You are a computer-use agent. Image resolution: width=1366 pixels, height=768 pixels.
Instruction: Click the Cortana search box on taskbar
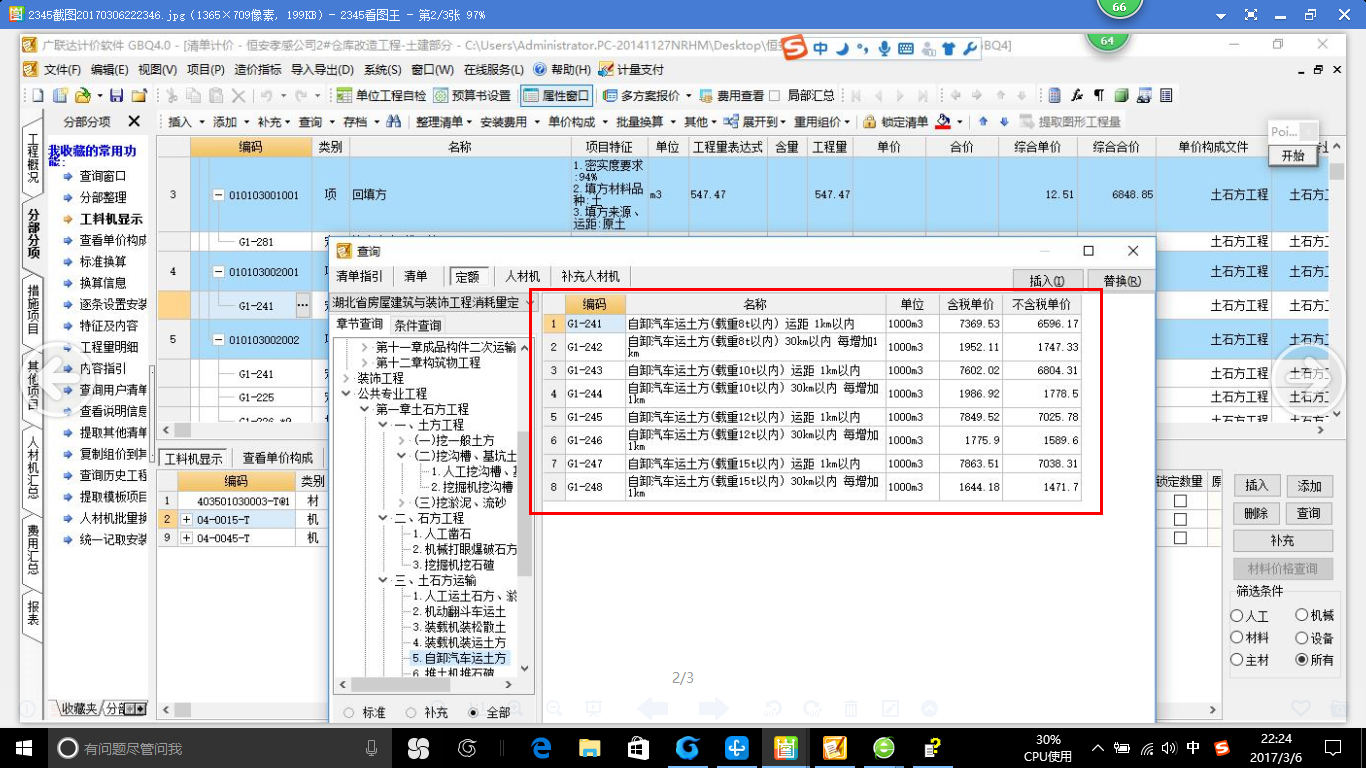pos(220,747)
